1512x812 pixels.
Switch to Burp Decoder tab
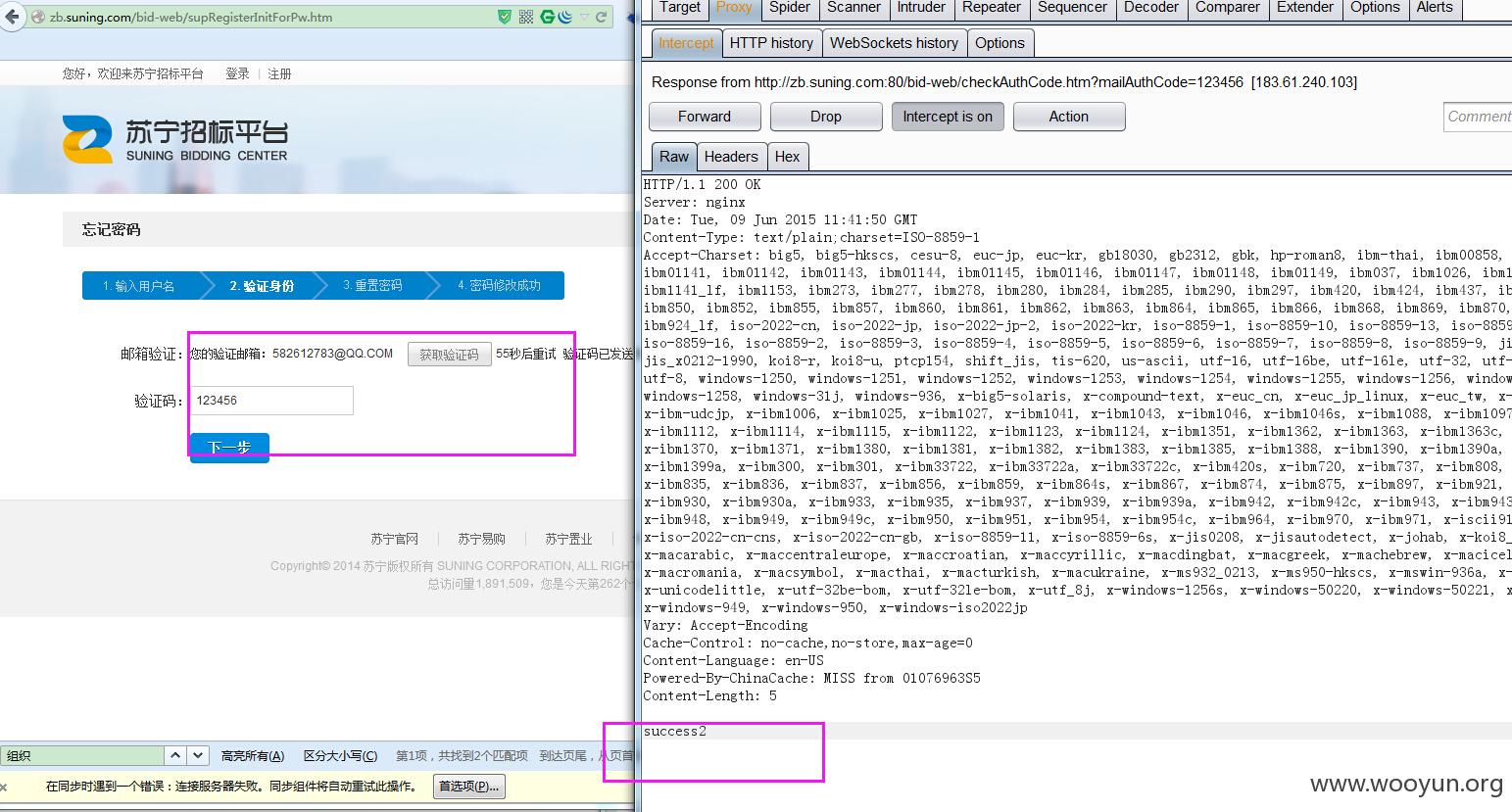(1151, 8)
